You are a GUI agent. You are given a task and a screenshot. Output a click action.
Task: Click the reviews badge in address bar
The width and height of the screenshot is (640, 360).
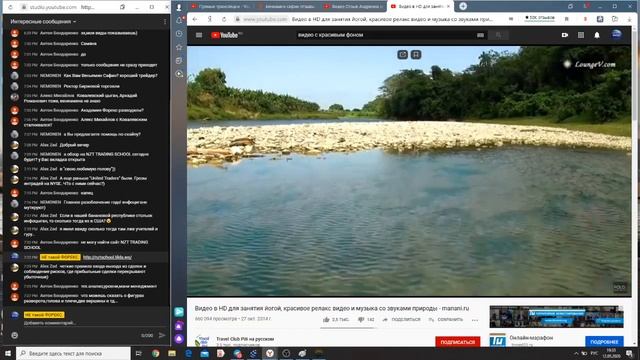540,19
